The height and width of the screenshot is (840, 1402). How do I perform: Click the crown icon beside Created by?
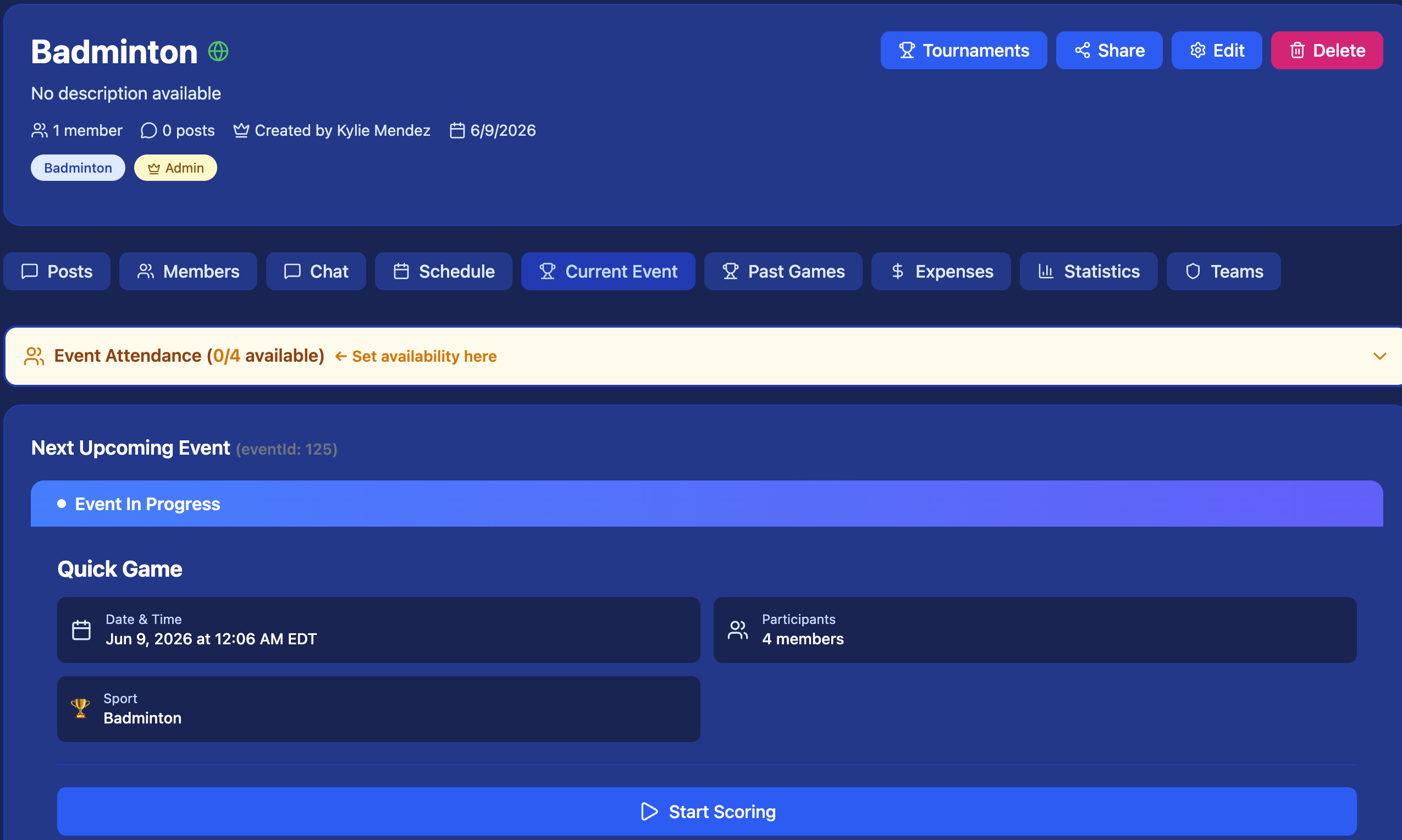pyautogui.click(x=241, y=130)
